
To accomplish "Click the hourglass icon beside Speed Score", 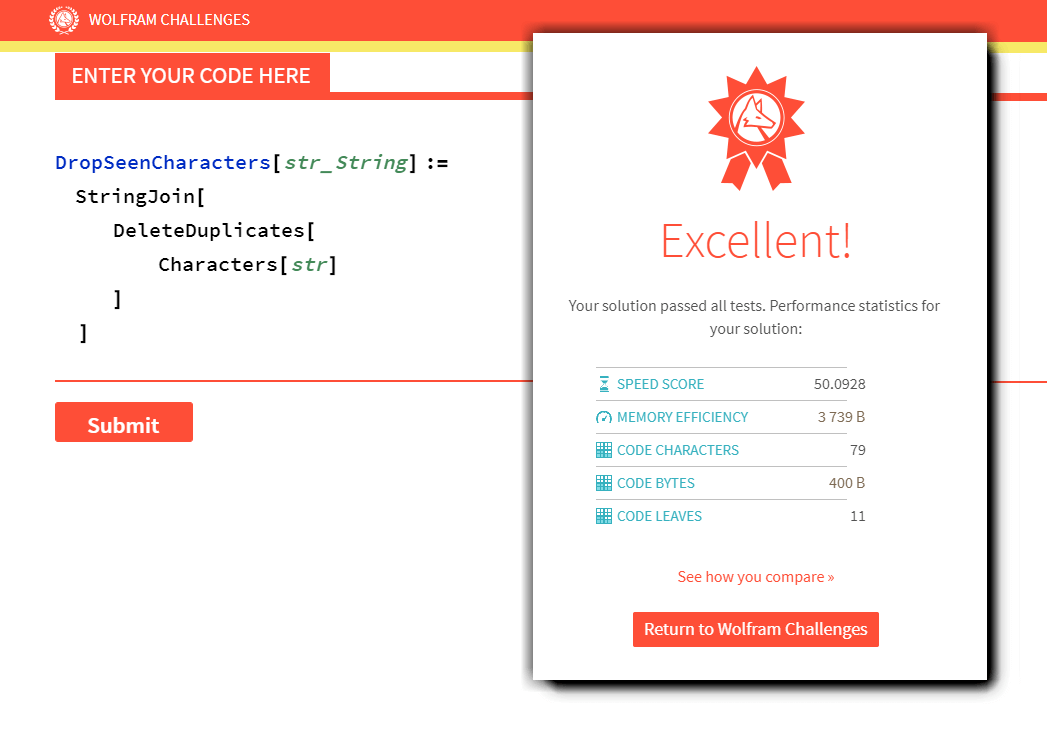I will [604, 384].
